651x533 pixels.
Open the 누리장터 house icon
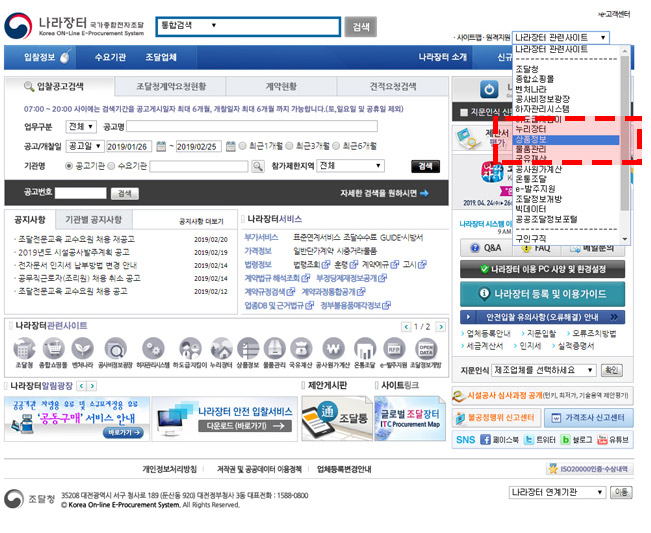pos(221,348)
